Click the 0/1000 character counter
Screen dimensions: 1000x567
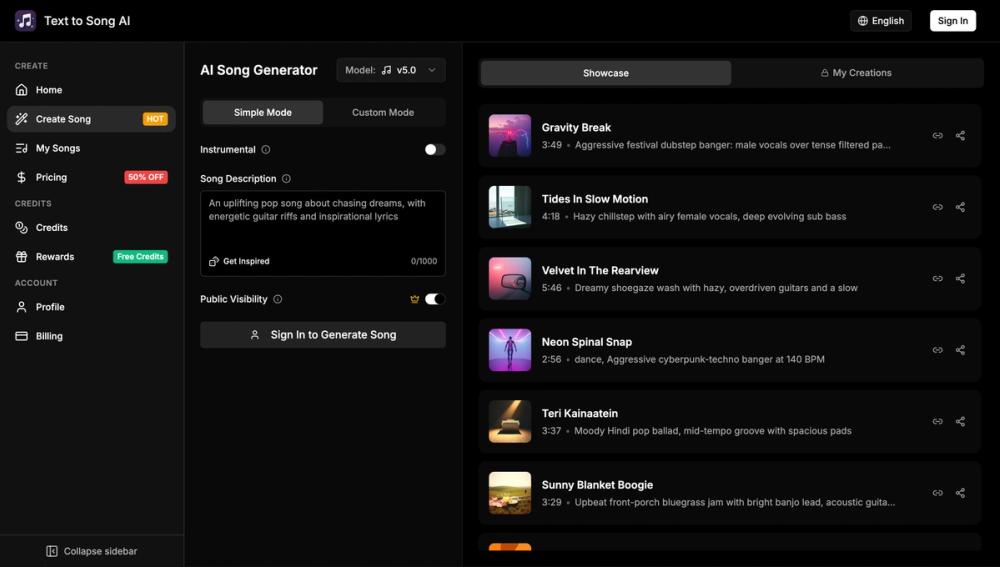point(424,261)
